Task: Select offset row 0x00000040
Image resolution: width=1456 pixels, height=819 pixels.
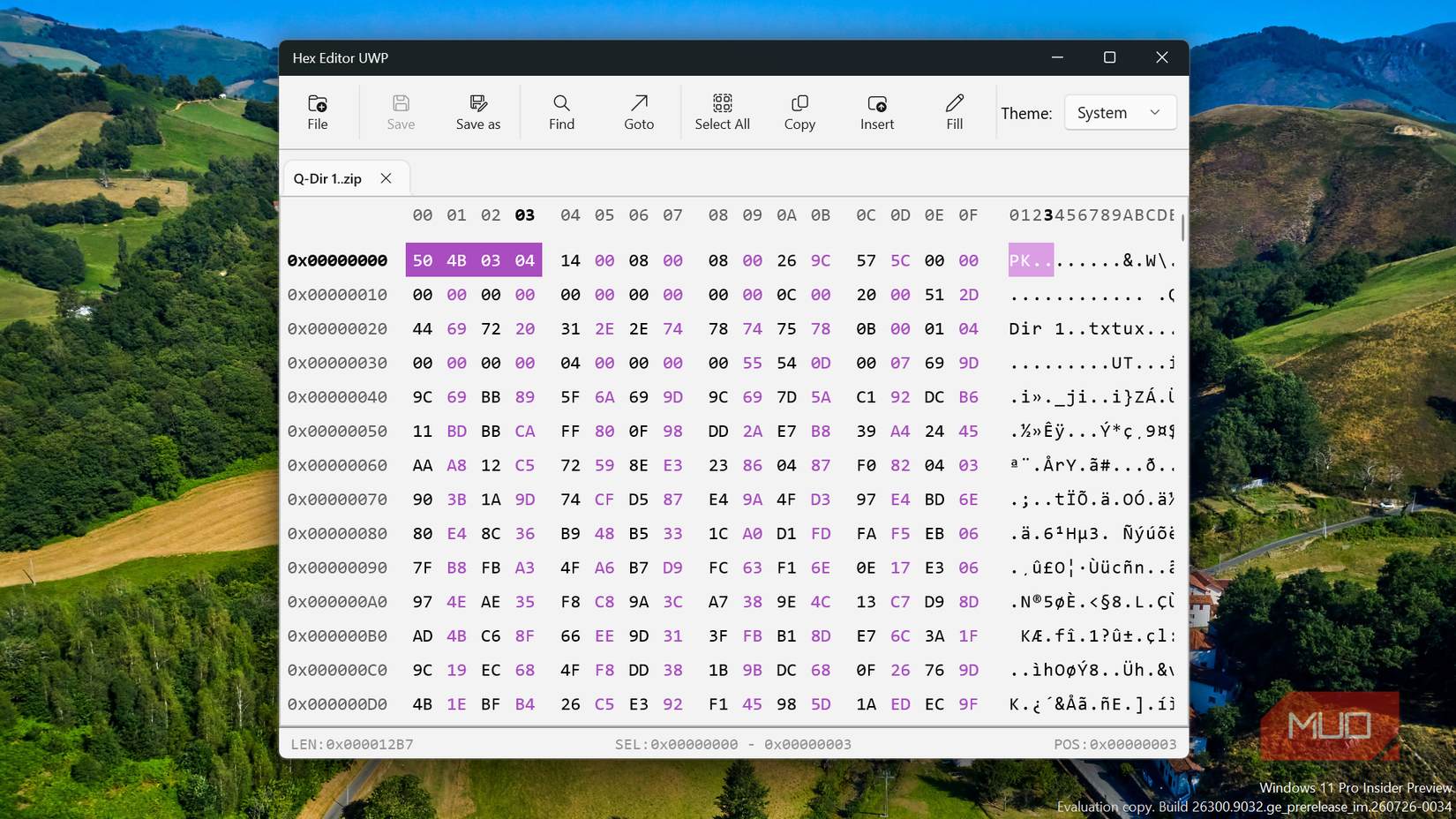Action: pos(337,397)
